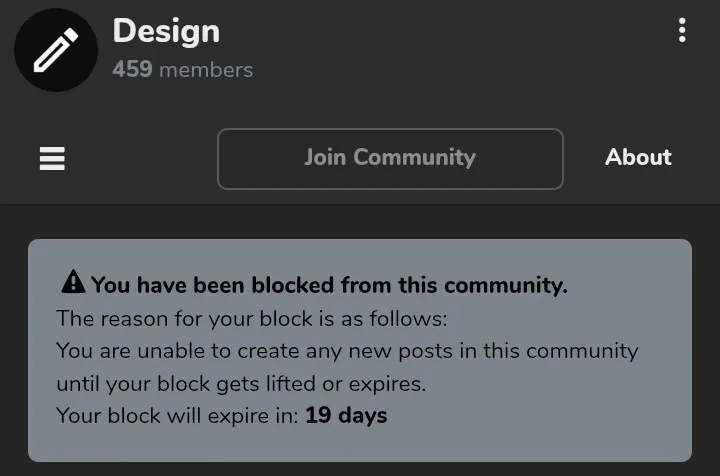Click the word 'Community' in Join button
The width and height of the screenshot is (720, 476).
(x=414, y=157)
